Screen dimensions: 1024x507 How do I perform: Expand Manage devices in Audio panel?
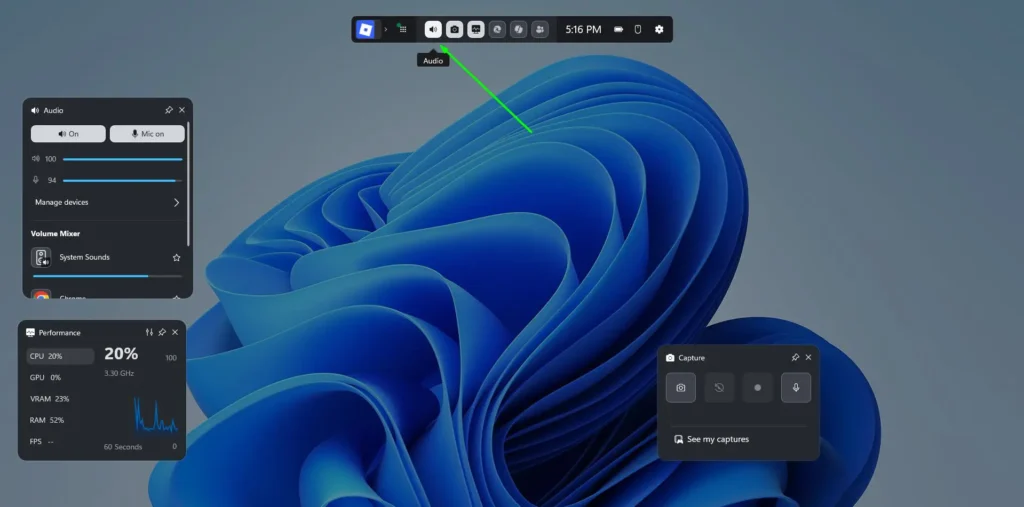176,202
